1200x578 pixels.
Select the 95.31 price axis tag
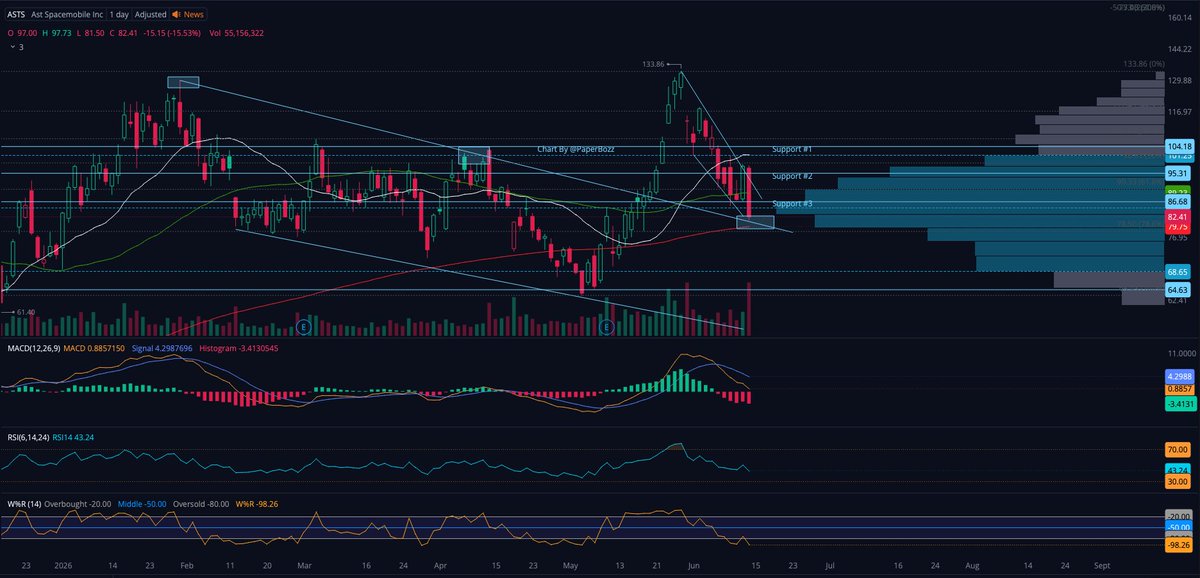coord(1177,173)
